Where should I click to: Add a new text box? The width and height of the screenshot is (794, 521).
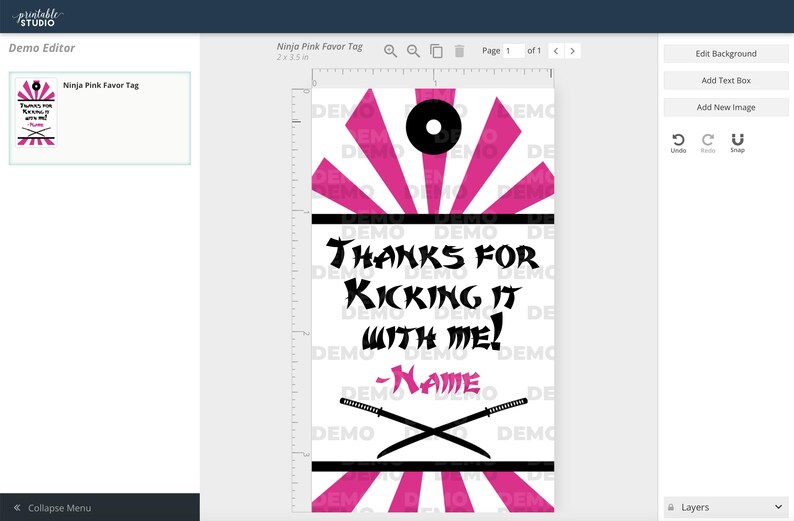pyautogui.click(x=726, y=81)
